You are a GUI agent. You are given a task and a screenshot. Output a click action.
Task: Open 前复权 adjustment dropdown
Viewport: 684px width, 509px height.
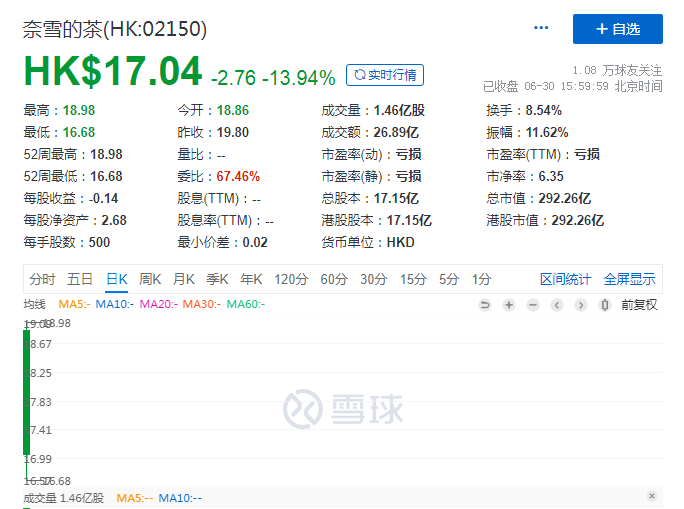click(x=639, y=305)
